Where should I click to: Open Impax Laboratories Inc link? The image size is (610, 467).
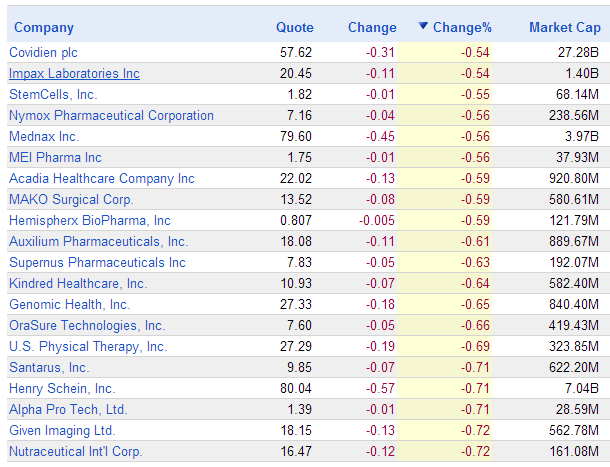point(74,73)
